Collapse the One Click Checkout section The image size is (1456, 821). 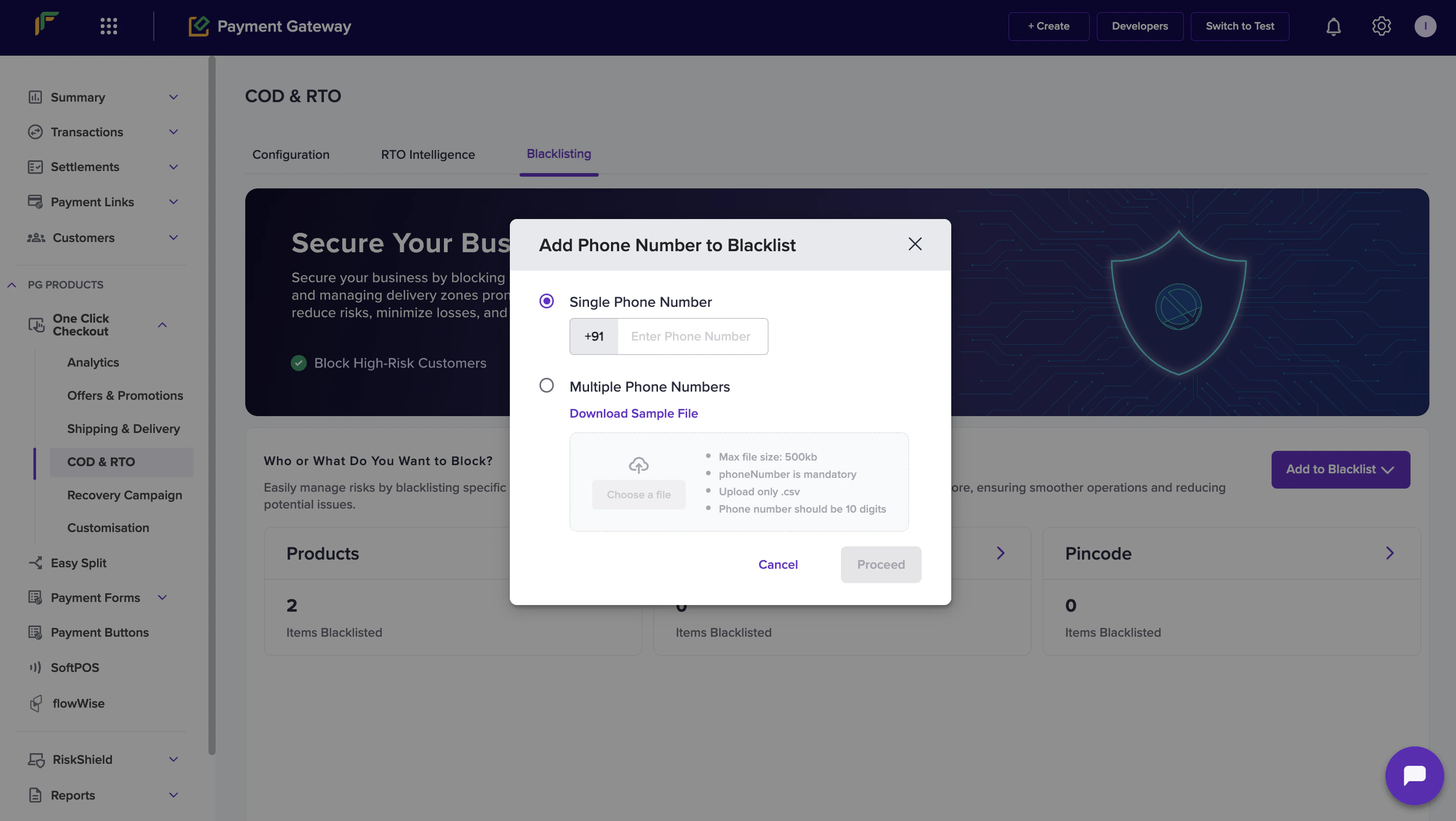(162, 325)
